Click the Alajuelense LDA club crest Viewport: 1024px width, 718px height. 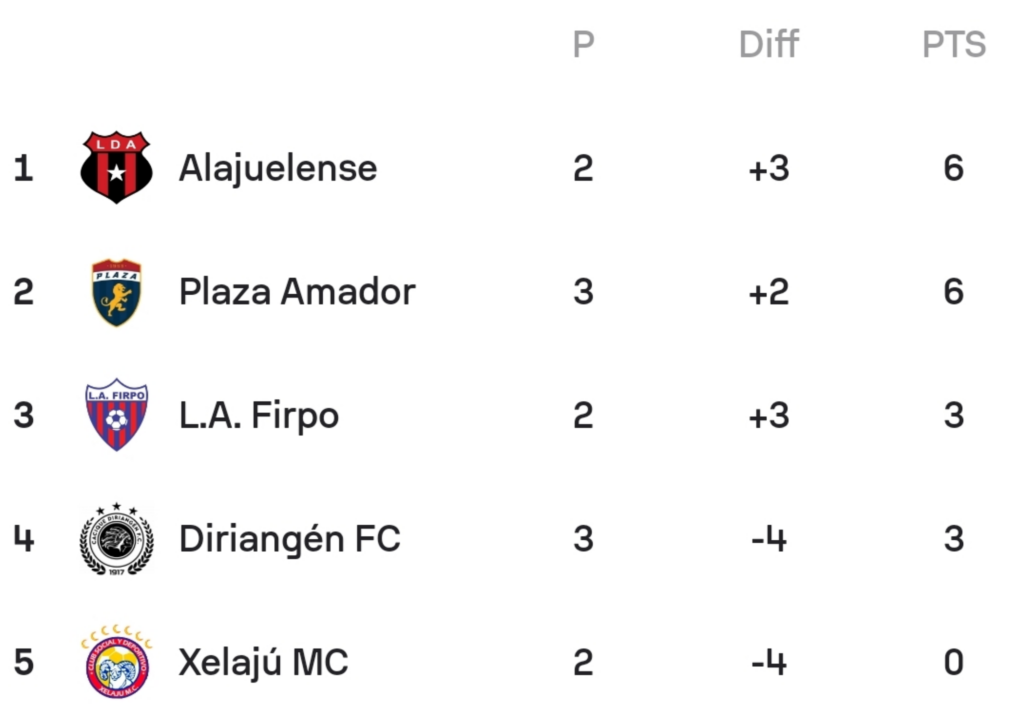click(116, 167)
